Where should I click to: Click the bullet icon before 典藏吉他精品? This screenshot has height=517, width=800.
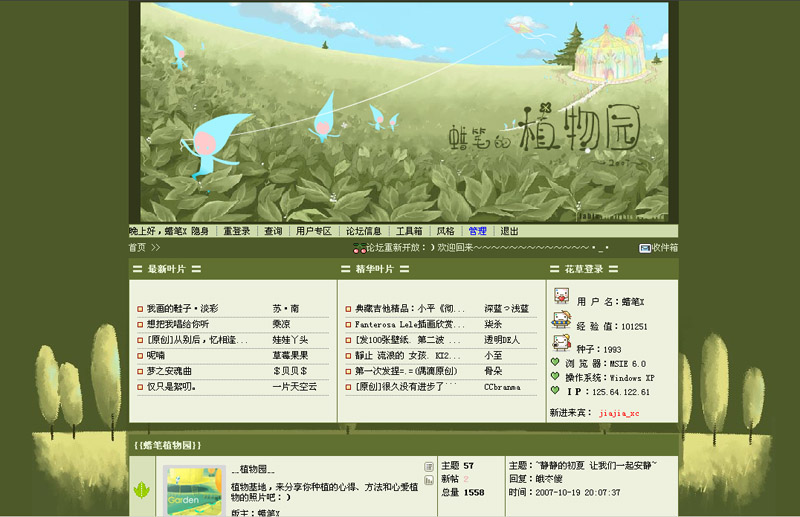(x=348, y=309)
